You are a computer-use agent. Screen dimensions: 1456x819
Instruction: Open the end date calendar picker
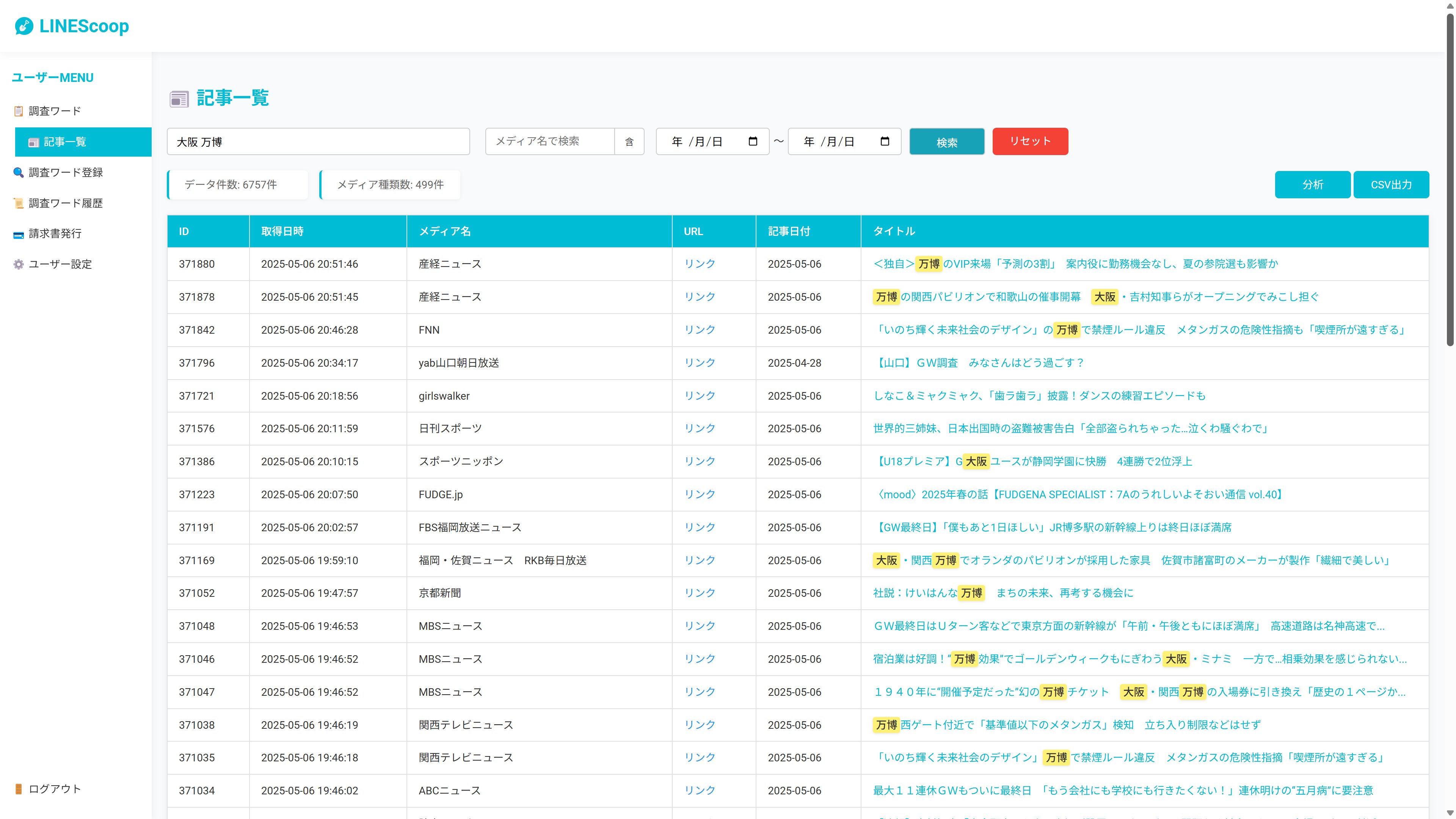click(x=885, y=141)
